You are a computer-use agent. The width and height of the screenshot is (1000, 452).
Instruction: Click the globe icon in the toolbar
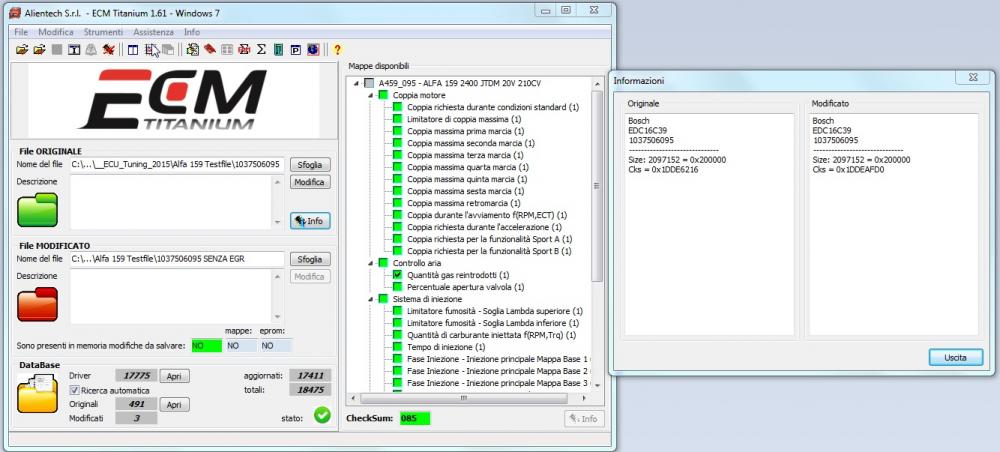click(313, 49)
